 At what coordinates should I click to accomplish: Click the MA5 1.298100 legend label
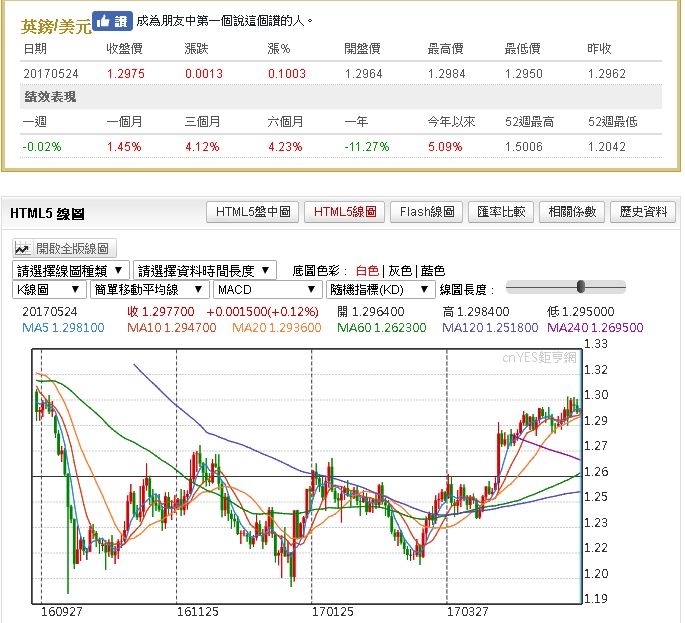click(x=63, y=328)
